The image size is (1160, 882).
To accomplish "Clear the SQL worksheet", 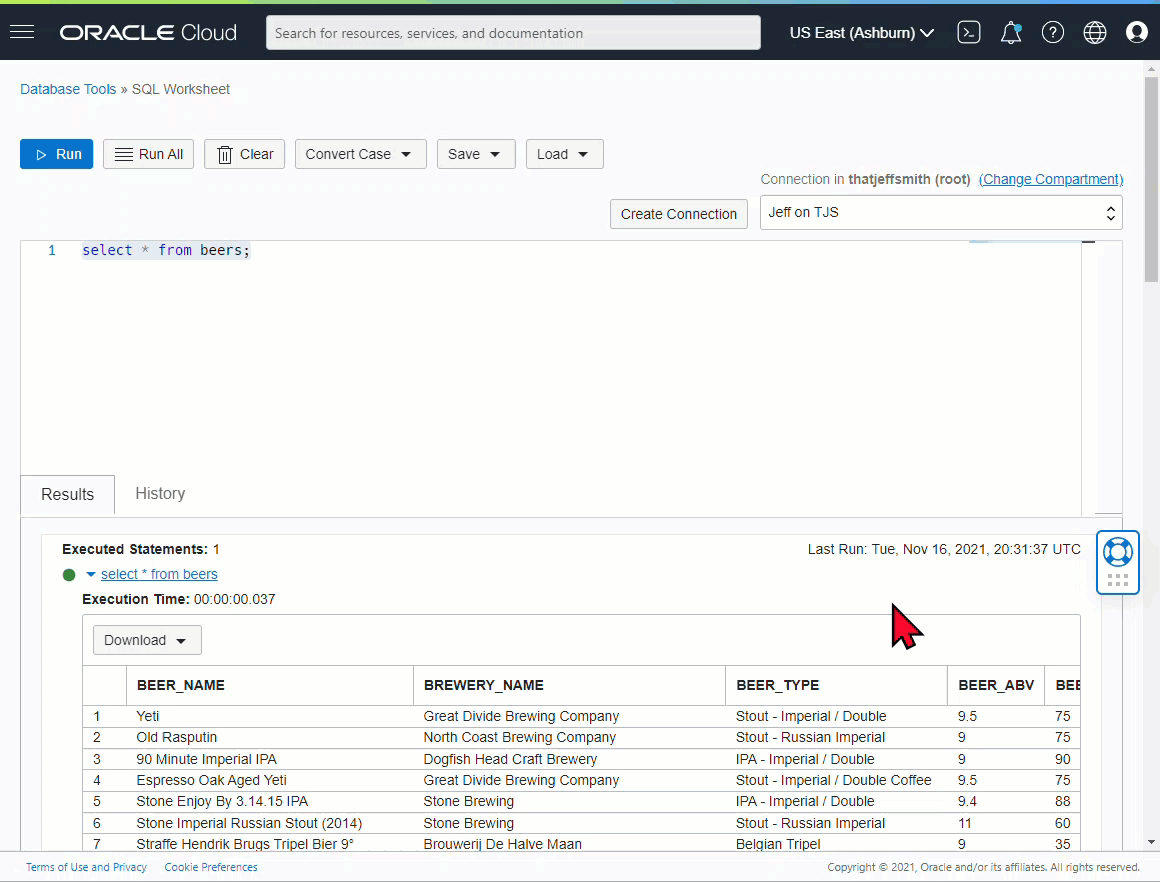I will click(245, 154).
